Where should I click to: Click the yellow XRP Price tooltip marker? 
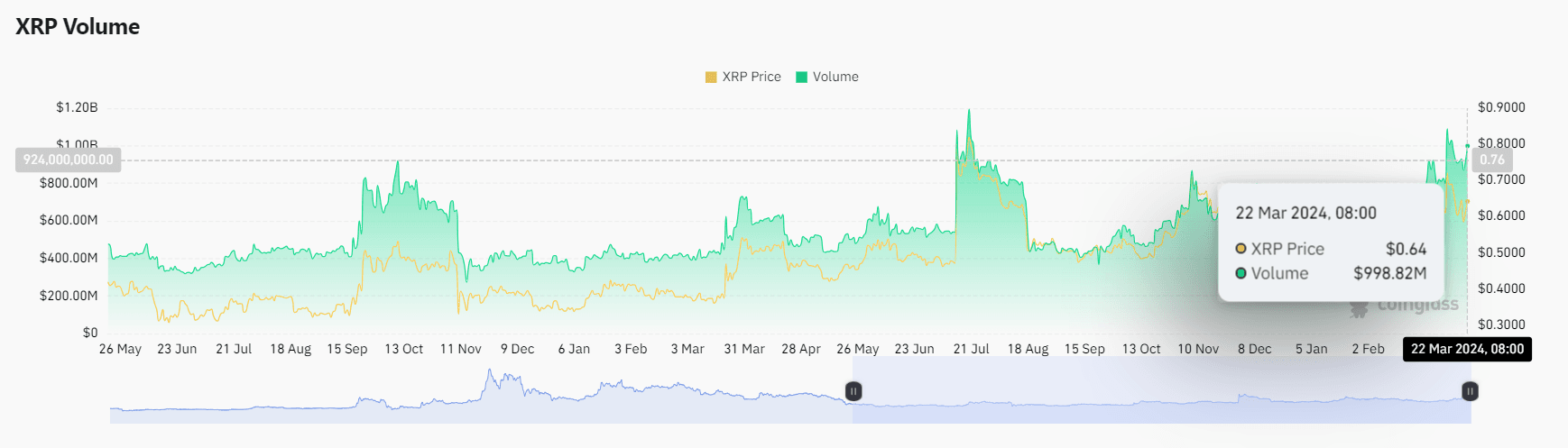point(1241,249)
